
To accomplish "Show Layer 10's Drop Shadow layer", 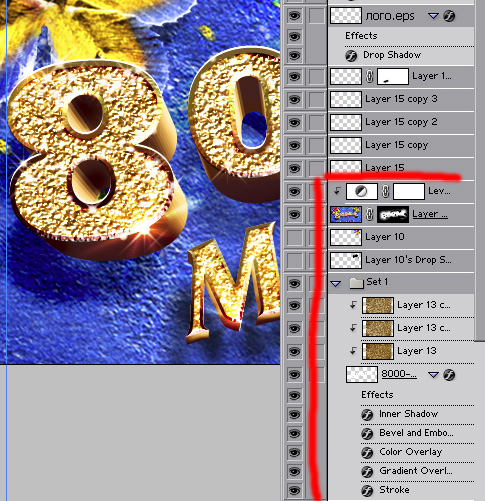I will 294,260.
